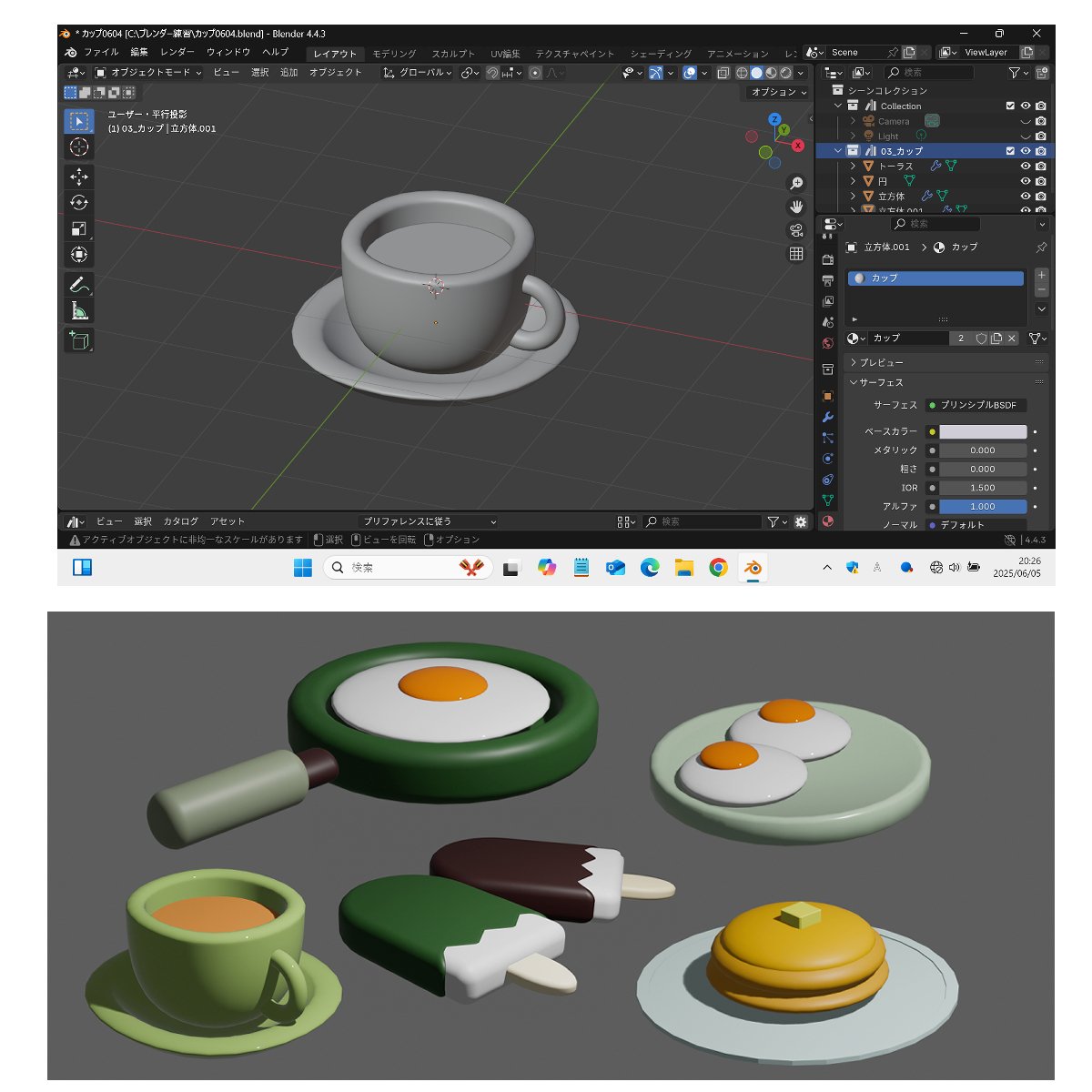Select the Add Cube tool
The image size is (1092, 1092).
[x=79, y=340]
